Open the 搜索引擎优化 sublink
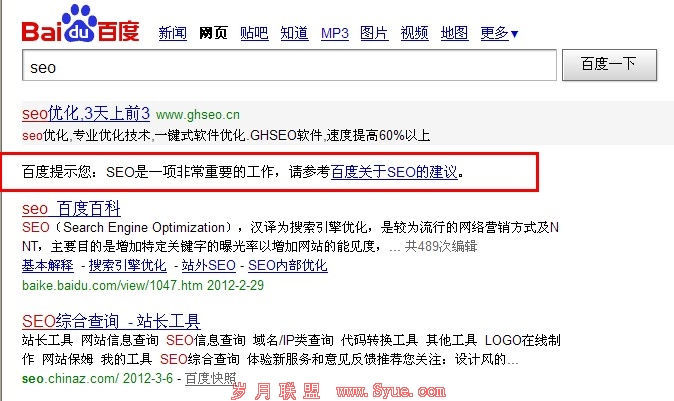This screenshot has height=401, width=674. tap(127, 266)
